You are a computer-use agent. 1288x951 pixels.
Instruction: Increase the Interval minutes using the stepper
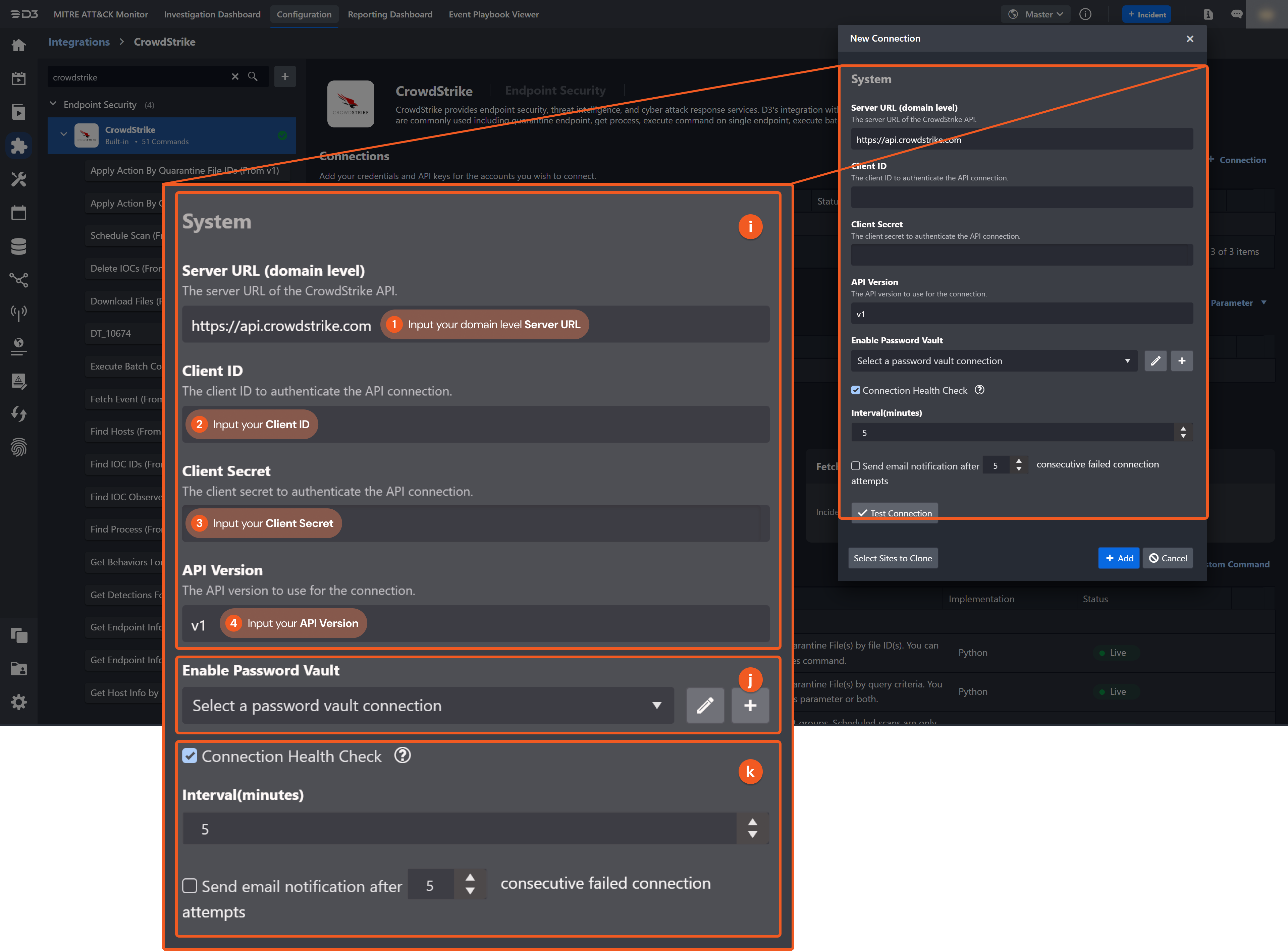coord(753,822)
